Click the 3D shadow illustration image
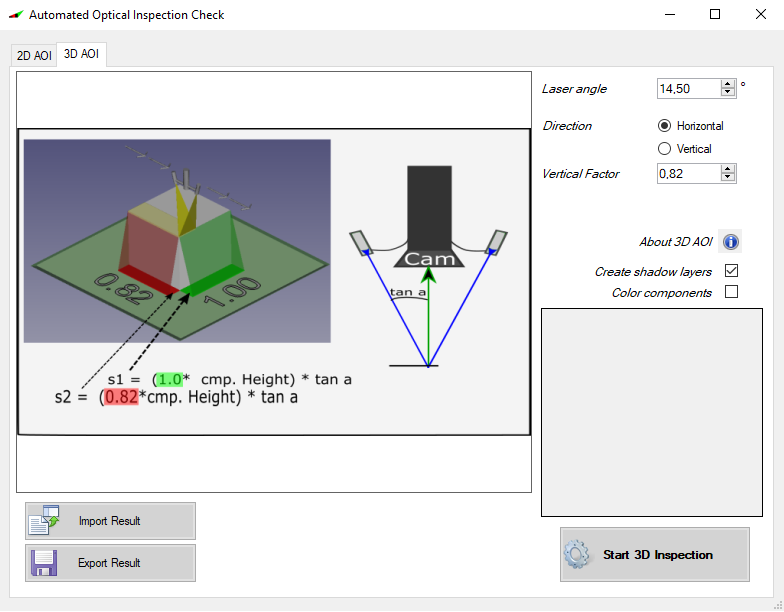Screen dimensions: 784x612 tap(177, 241)
